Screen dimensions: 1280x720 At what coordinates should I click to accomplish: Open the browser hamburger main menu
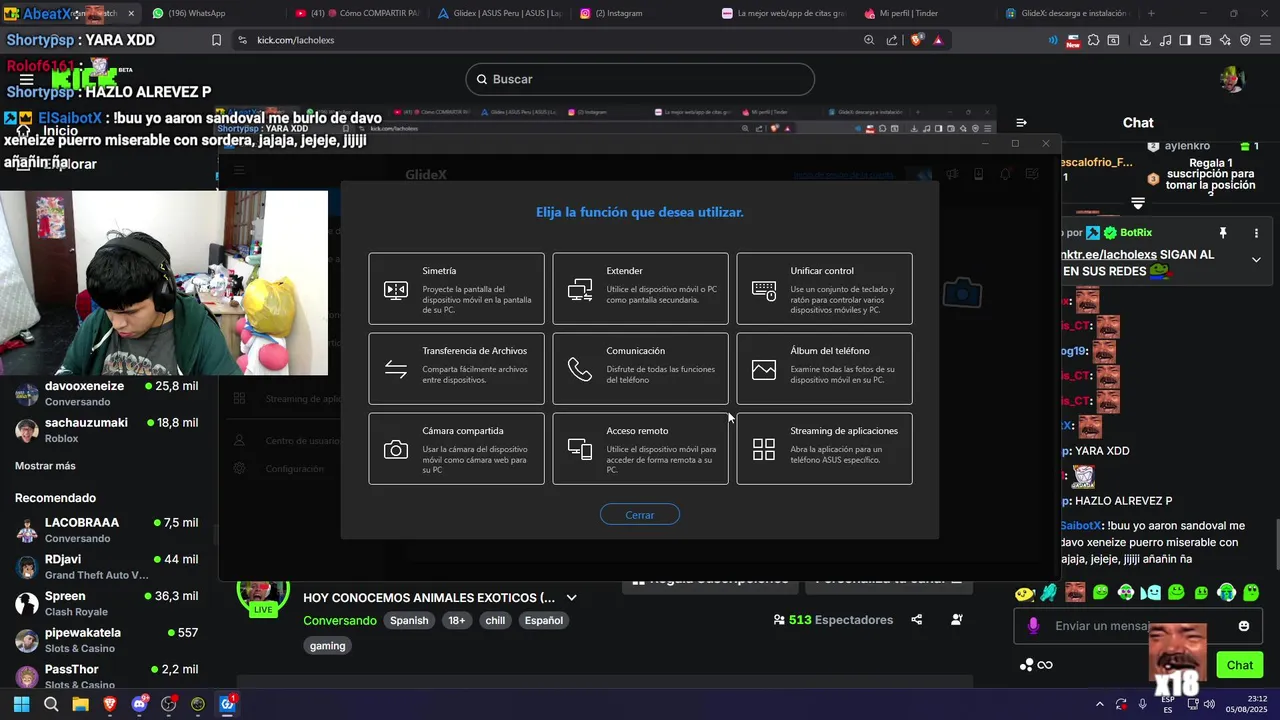[1265, 40]
